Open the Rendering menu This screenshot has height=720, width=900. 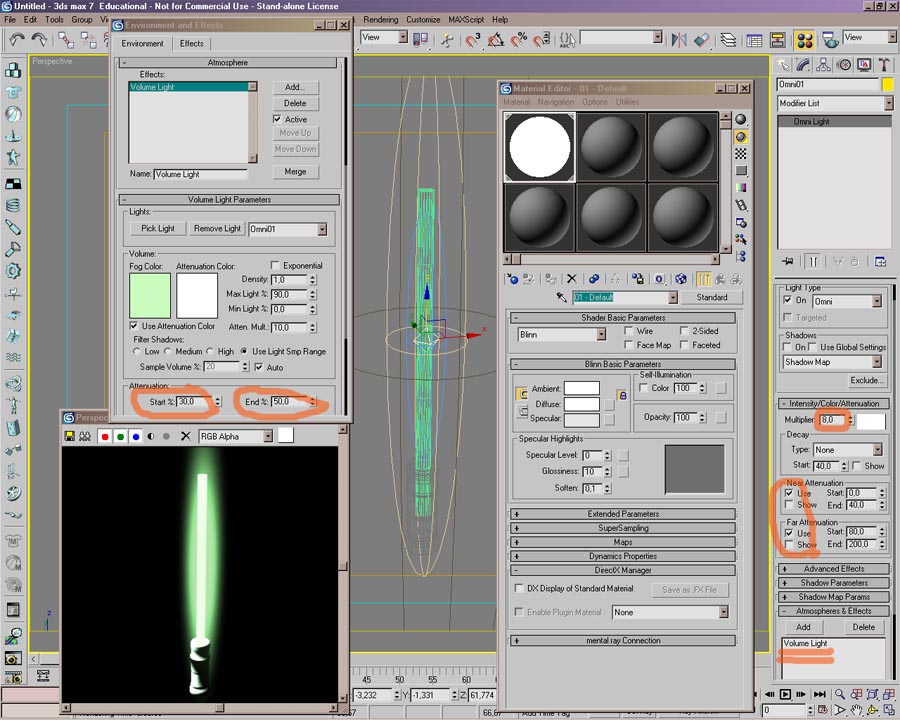coord(381,20)
